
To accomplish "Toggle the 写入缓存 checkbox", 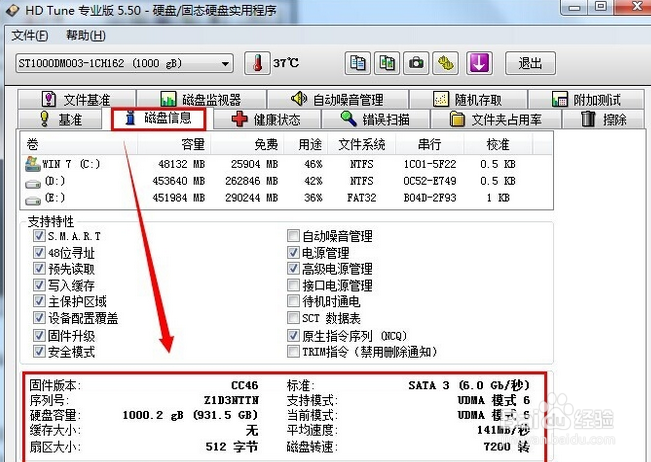I will coord(39,285).
